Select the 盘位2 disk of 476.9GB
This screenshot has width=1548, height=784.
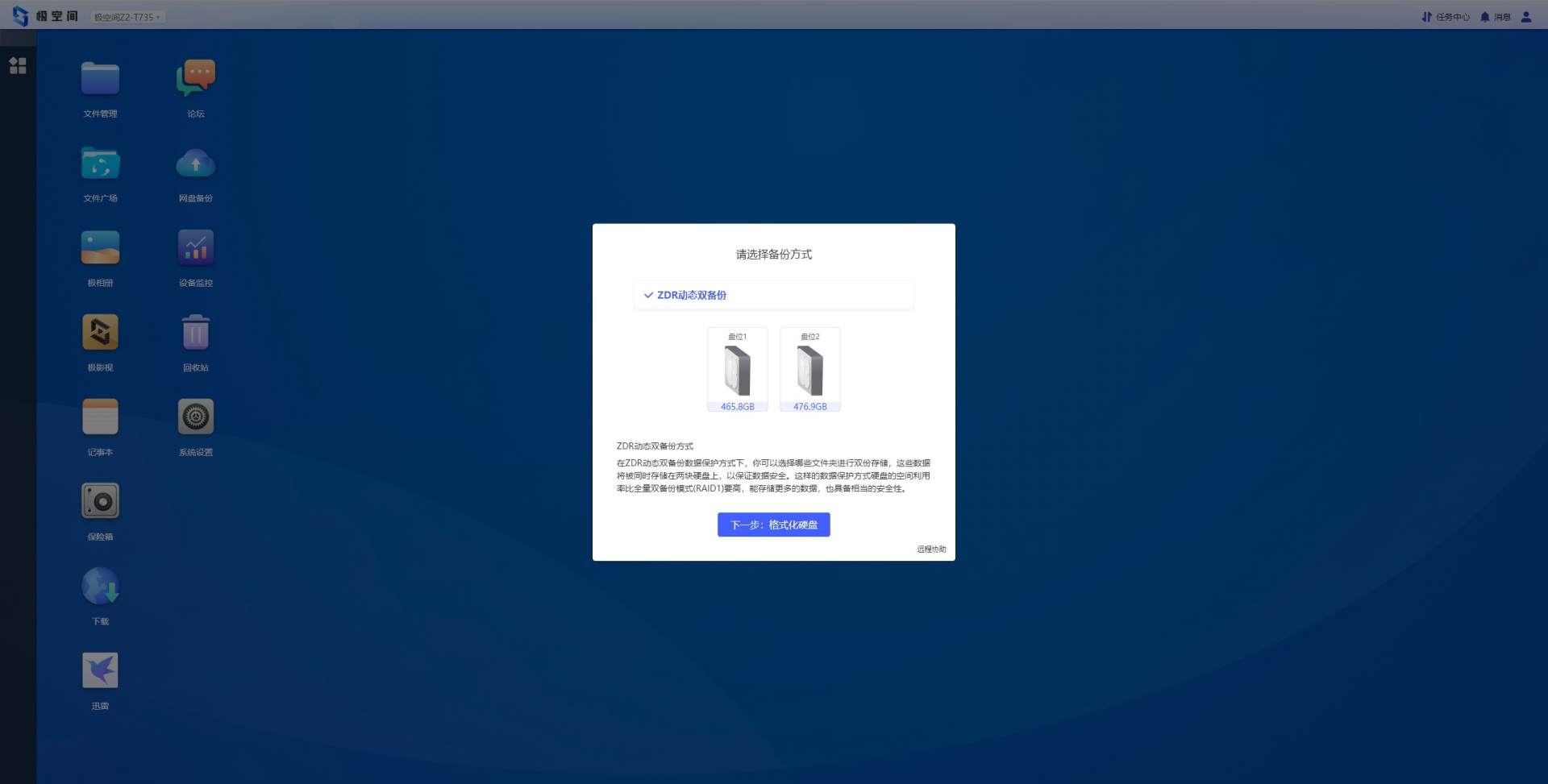pyautogui.click(x=810, y=370)
